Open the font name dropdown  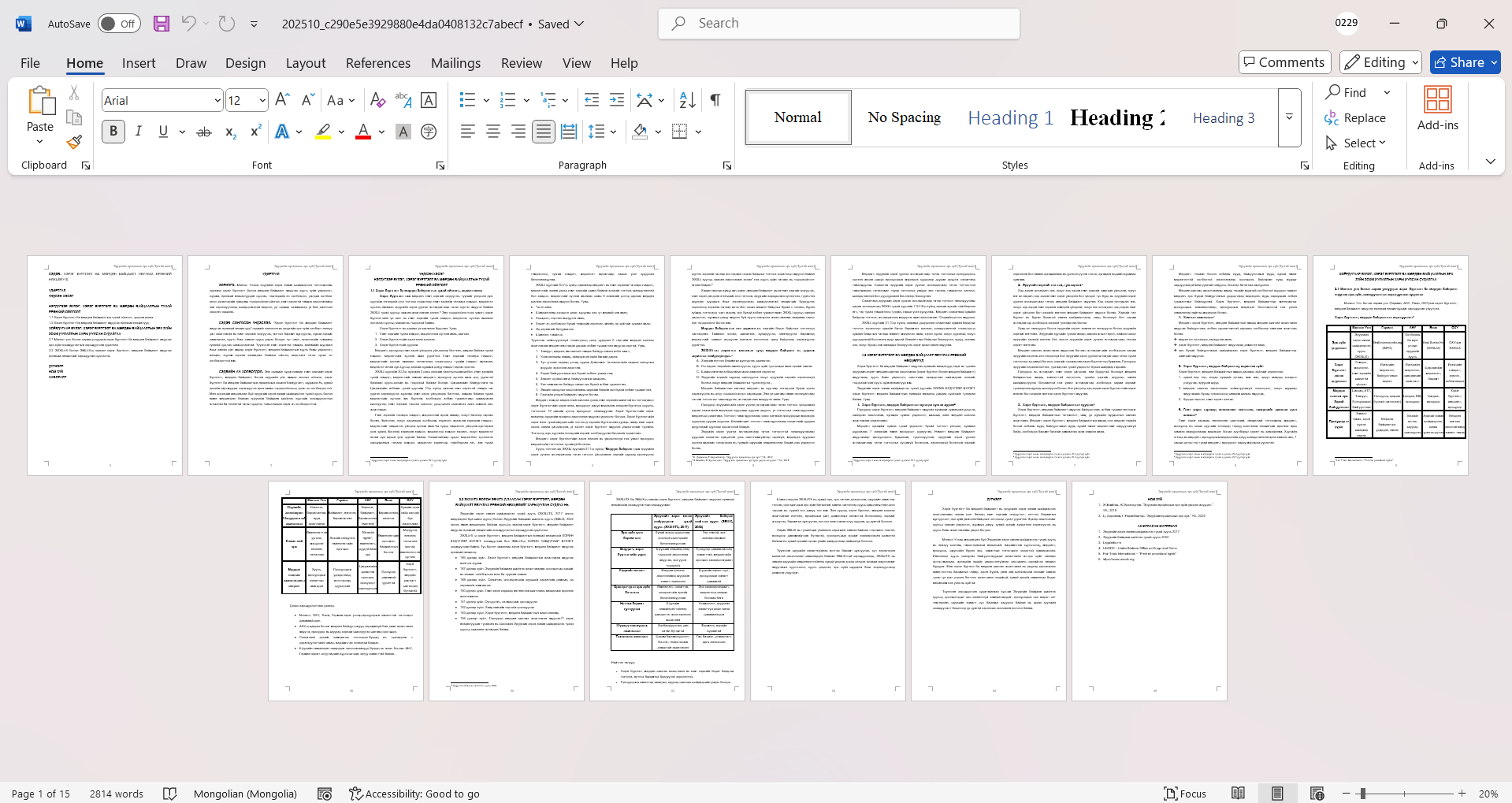pos(217,100)
